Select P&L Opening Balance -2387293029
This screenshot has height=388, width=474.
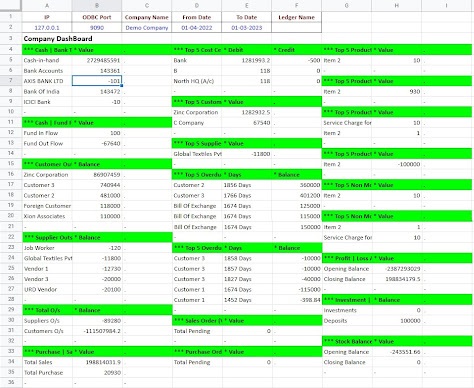click(397, 269)
